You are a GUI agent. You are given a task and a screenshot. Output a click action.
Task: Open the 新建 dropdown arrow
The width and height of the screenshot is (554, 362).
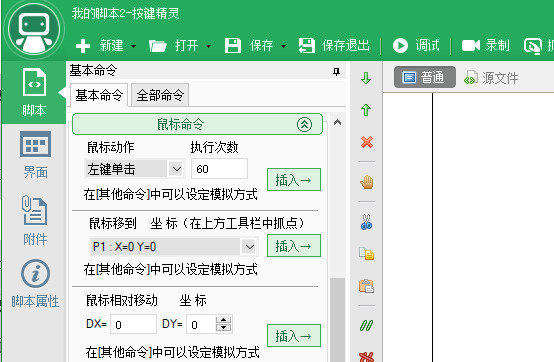(x=134, y=46)
